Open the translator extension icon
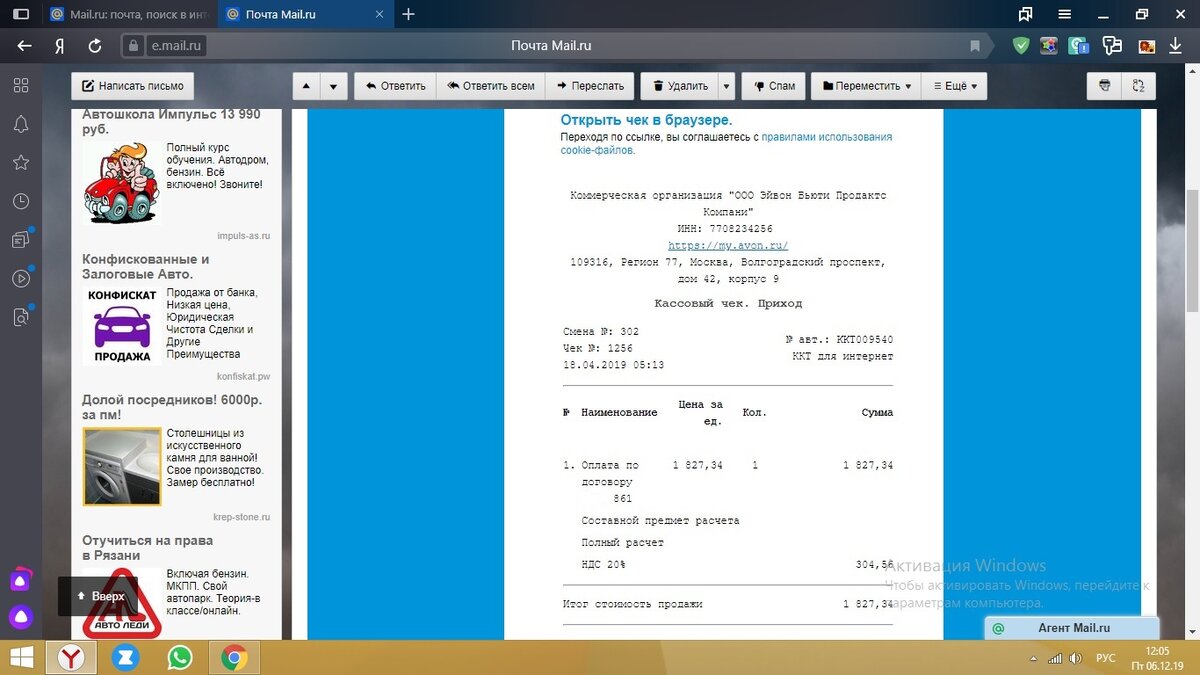Screen dimensions: 1200x675 point(1112,45)
